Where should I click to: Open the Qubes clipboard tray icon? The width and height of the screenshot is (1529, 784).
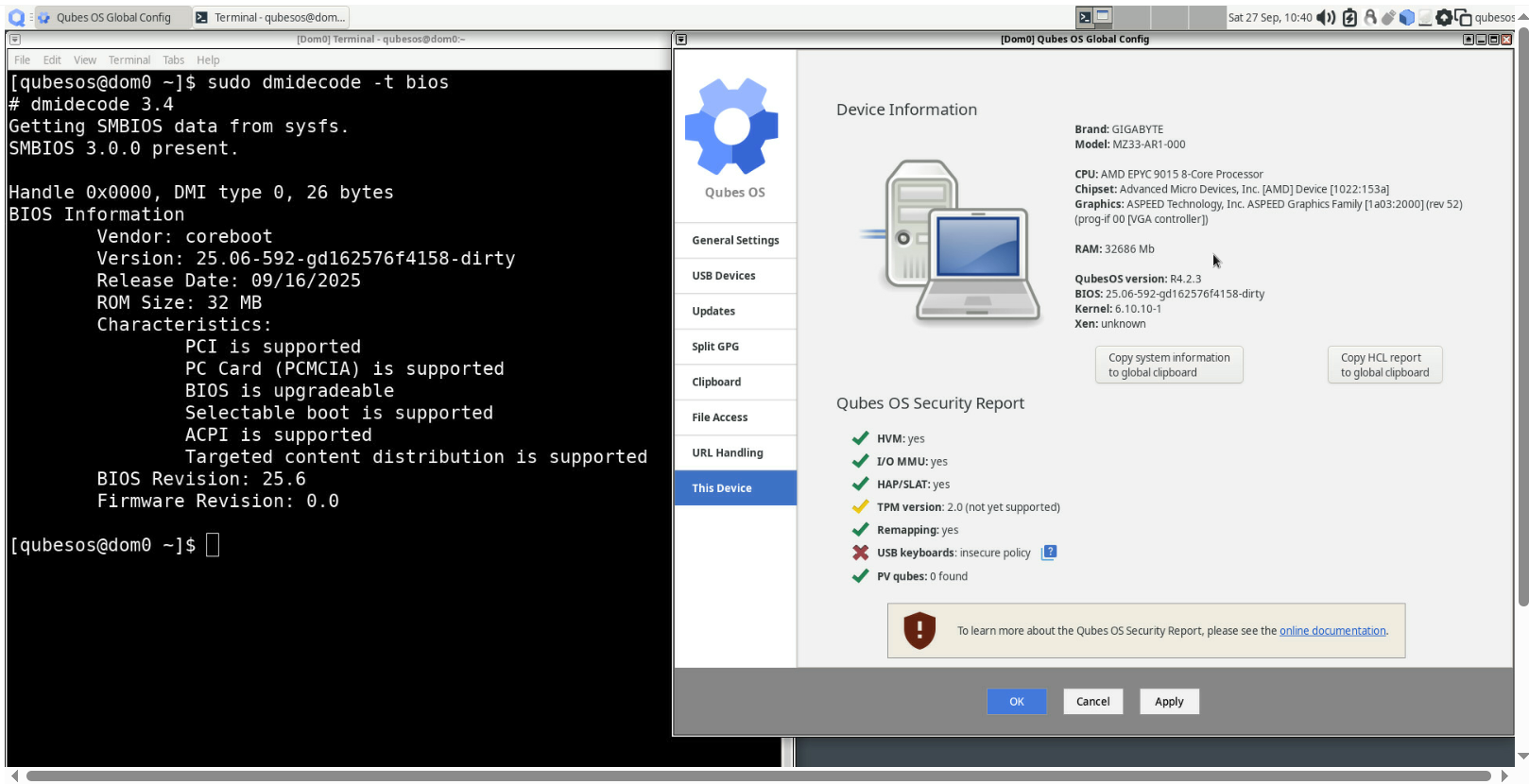click(1463, 17)
